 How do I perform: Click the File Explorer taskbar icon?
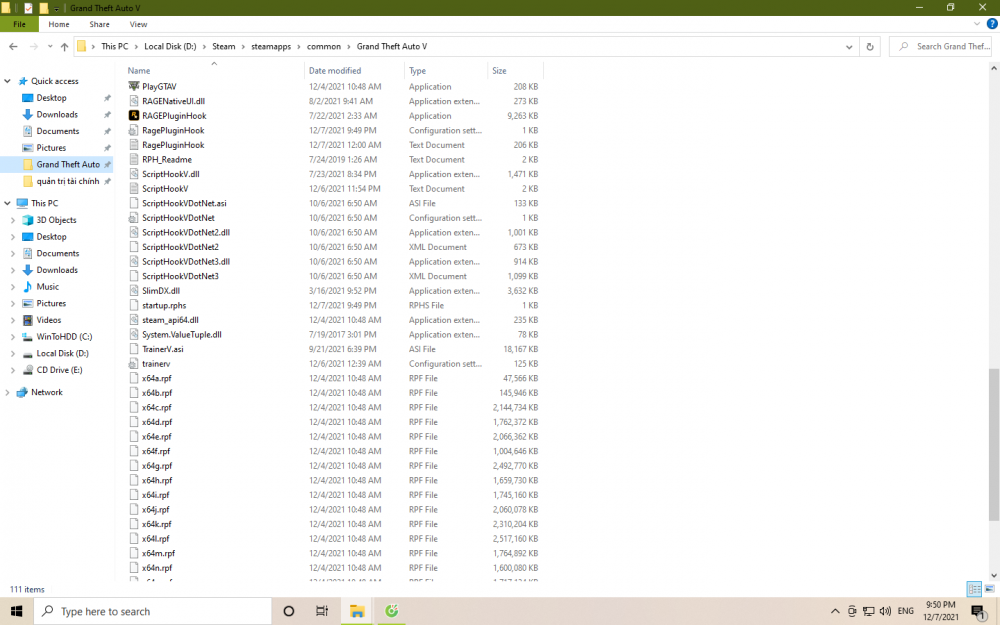[x=357, y=611]
